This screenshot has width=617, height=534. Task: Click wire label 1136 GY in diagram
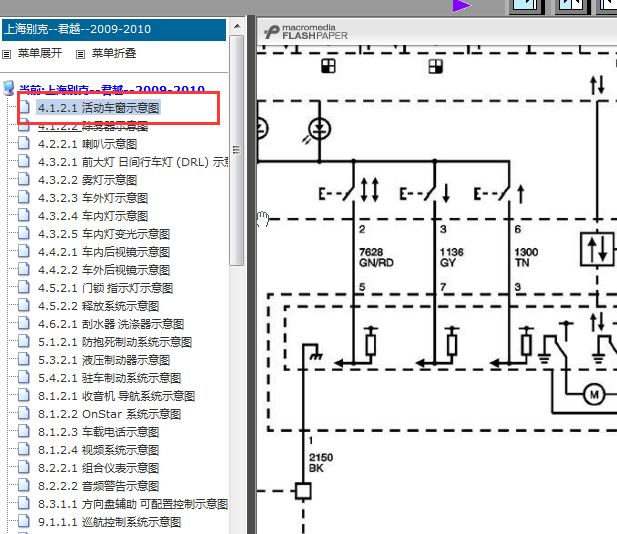point(451,257)
